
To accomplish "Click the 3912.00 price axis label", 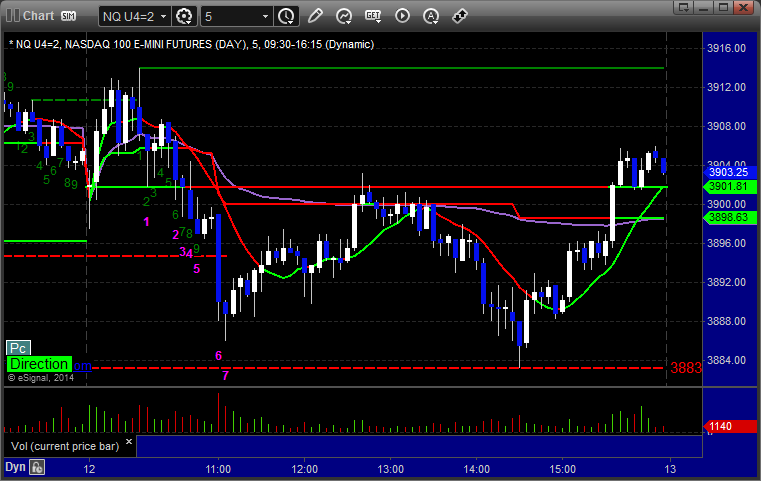I will pyautogui.click(x=726, y=87).
